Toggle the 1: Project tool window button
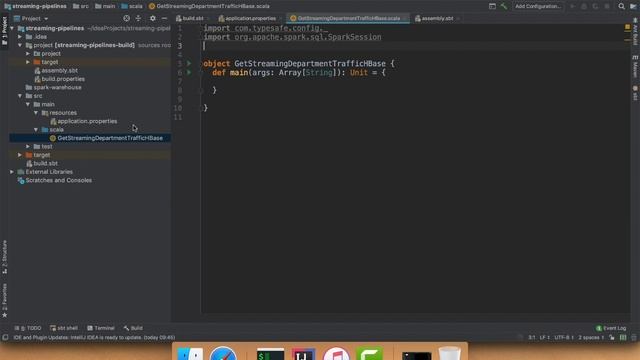The width and height of the screenshot is (640, 360). coord(4,31)
